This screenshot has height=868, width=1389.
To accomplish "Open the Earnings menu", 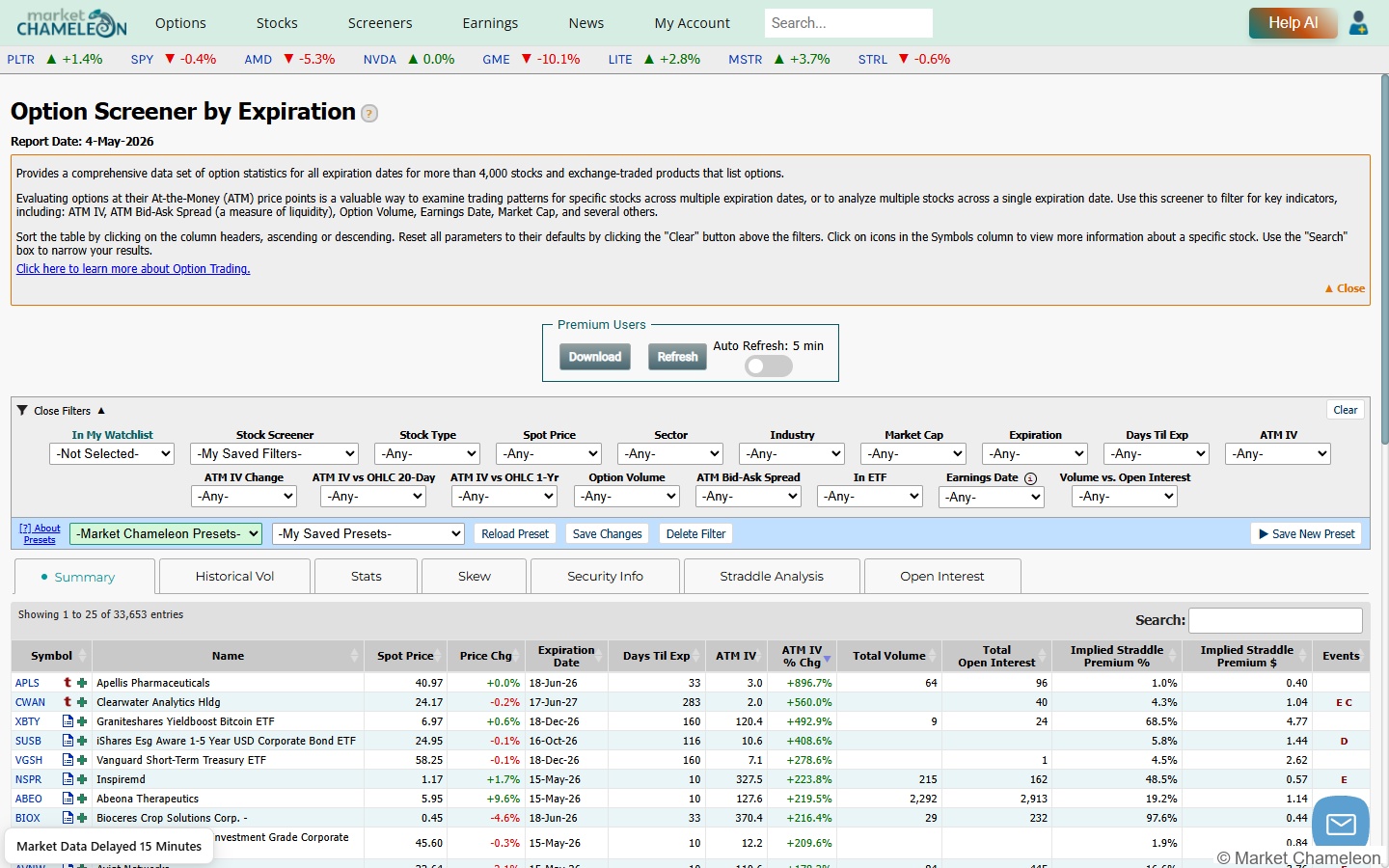I will (x=490, y=23).
